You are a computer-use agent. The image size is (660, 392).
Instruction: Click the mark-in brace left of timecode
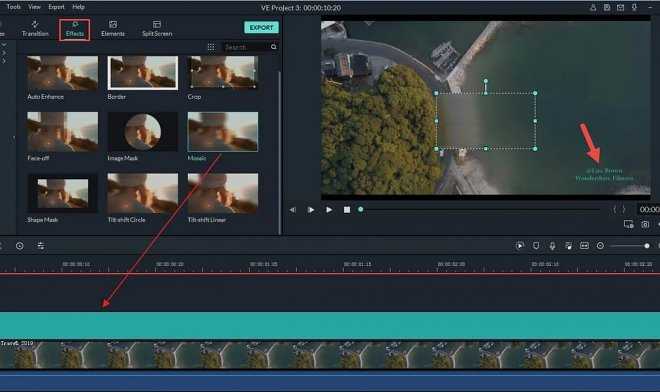(x=614, y=209)
